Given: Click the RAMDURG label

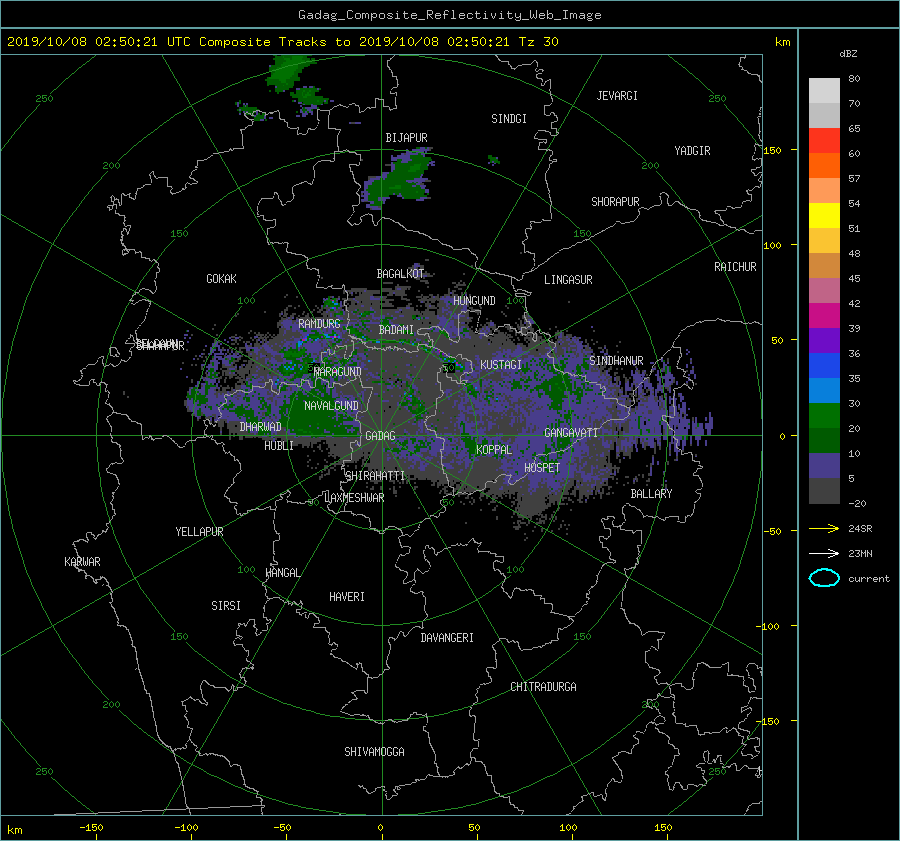Looking at the screenshot, I should pyautogui.click(x=319, y=324).
